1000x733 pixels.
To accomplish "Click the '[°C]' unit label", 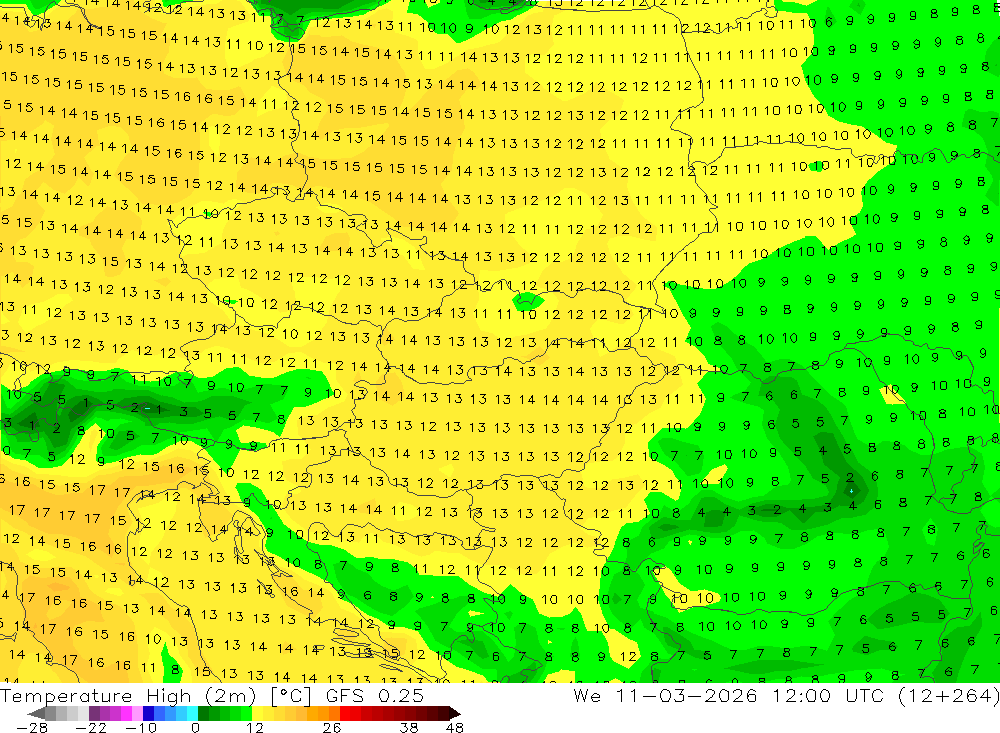I will pyautogui.click(x=291, y=696).
